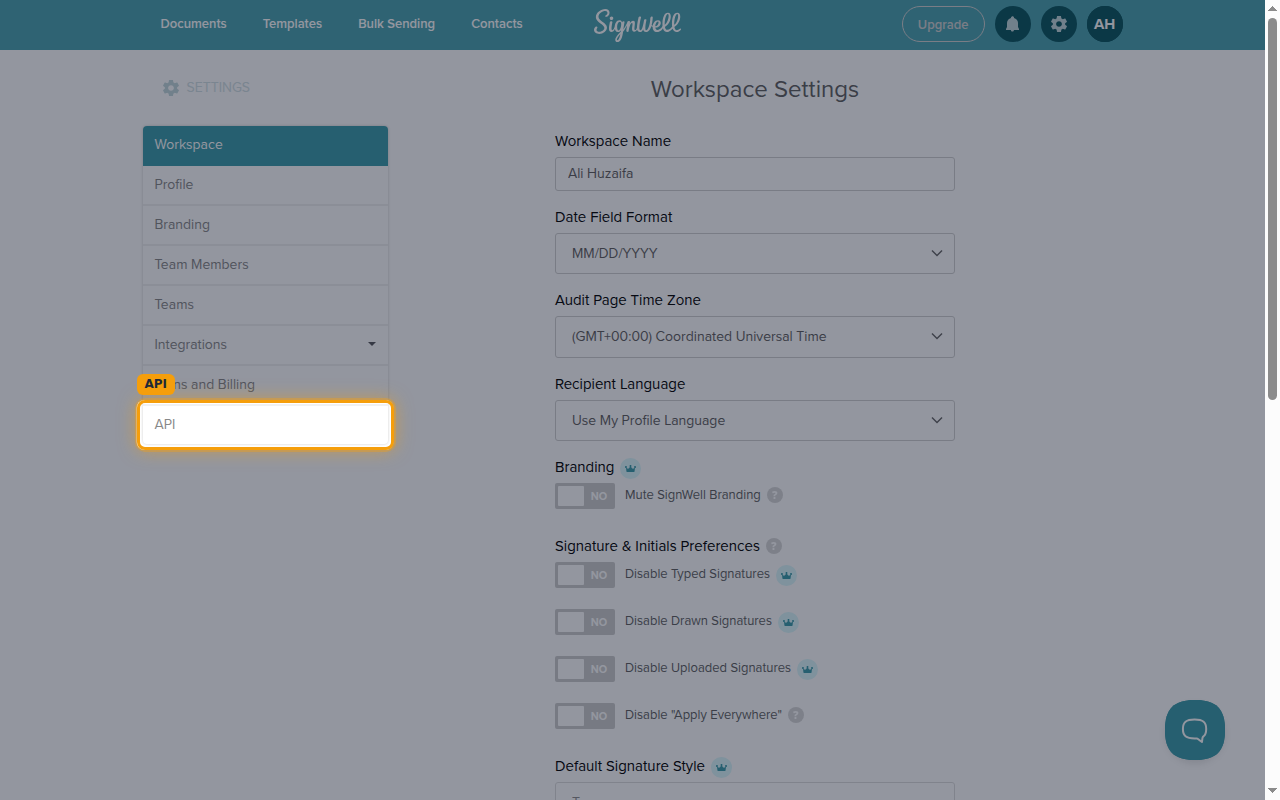The image size is (1280, 800).
Task: Click help icon beside Mute SignWell Branding
Action: pyautogui.click(x=774, y=495)
